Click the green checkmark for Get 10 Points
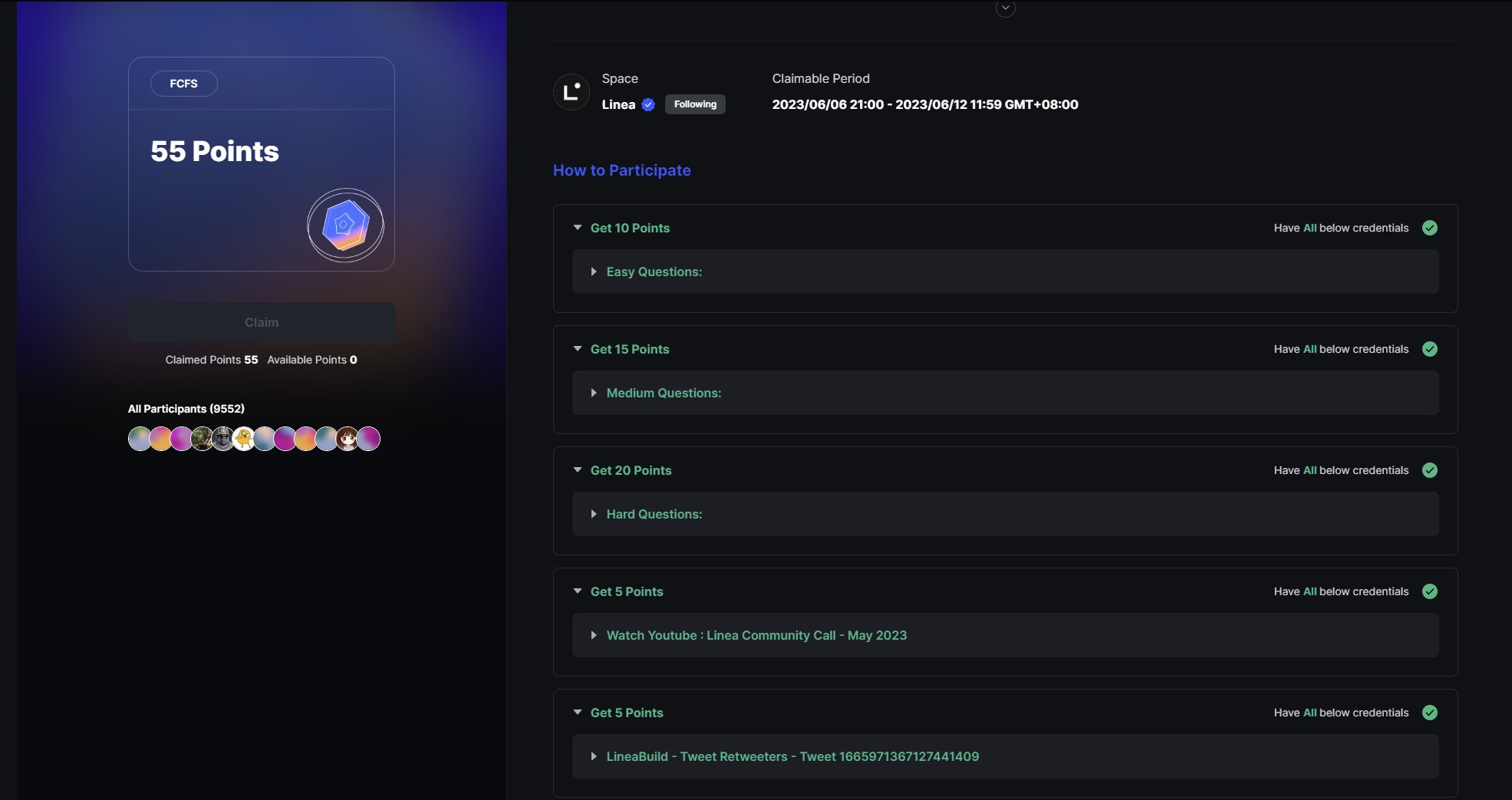This screenshot has height=800, width=1512. 1430,228
